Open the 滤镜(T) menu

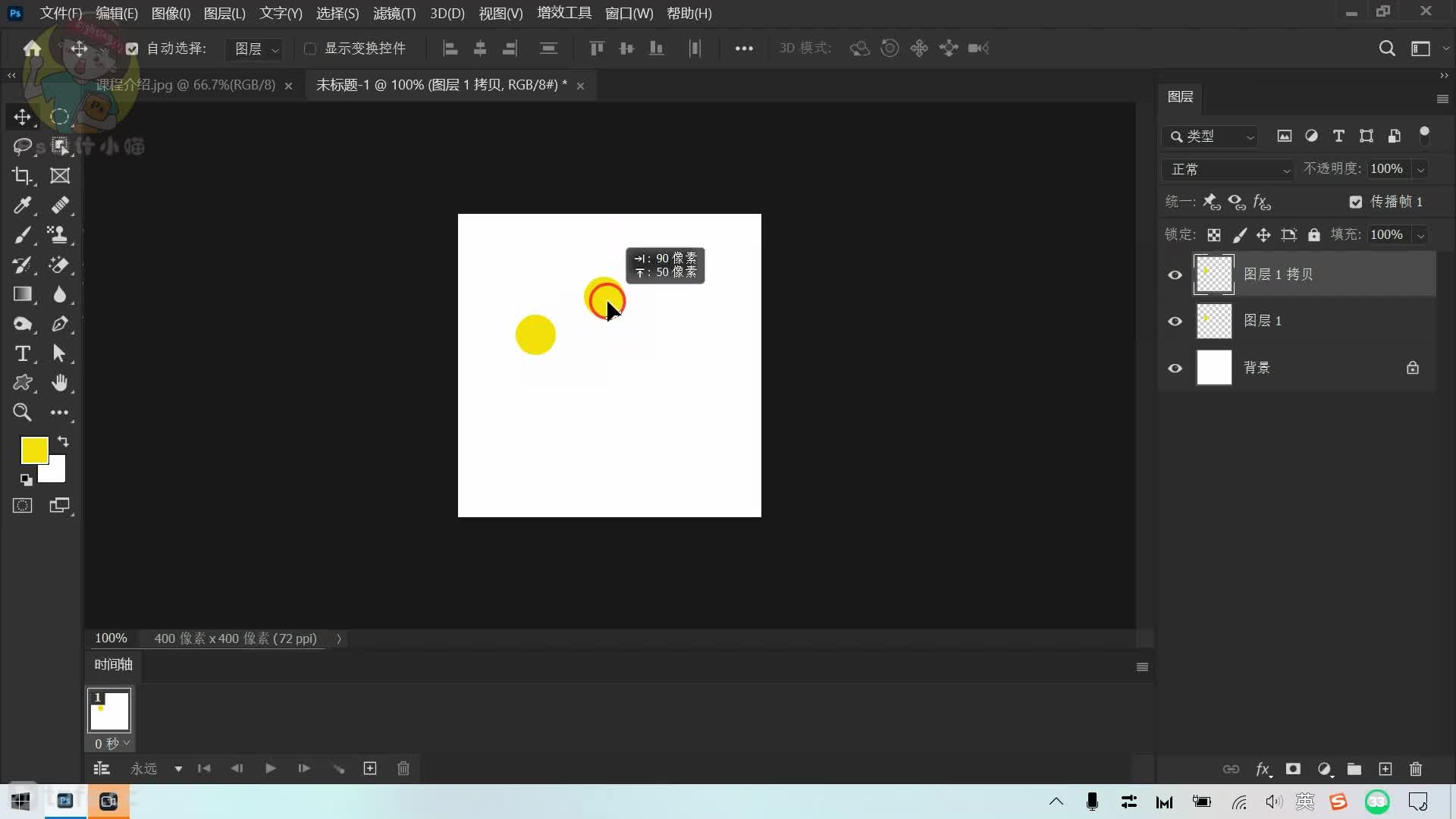[394, 14]
